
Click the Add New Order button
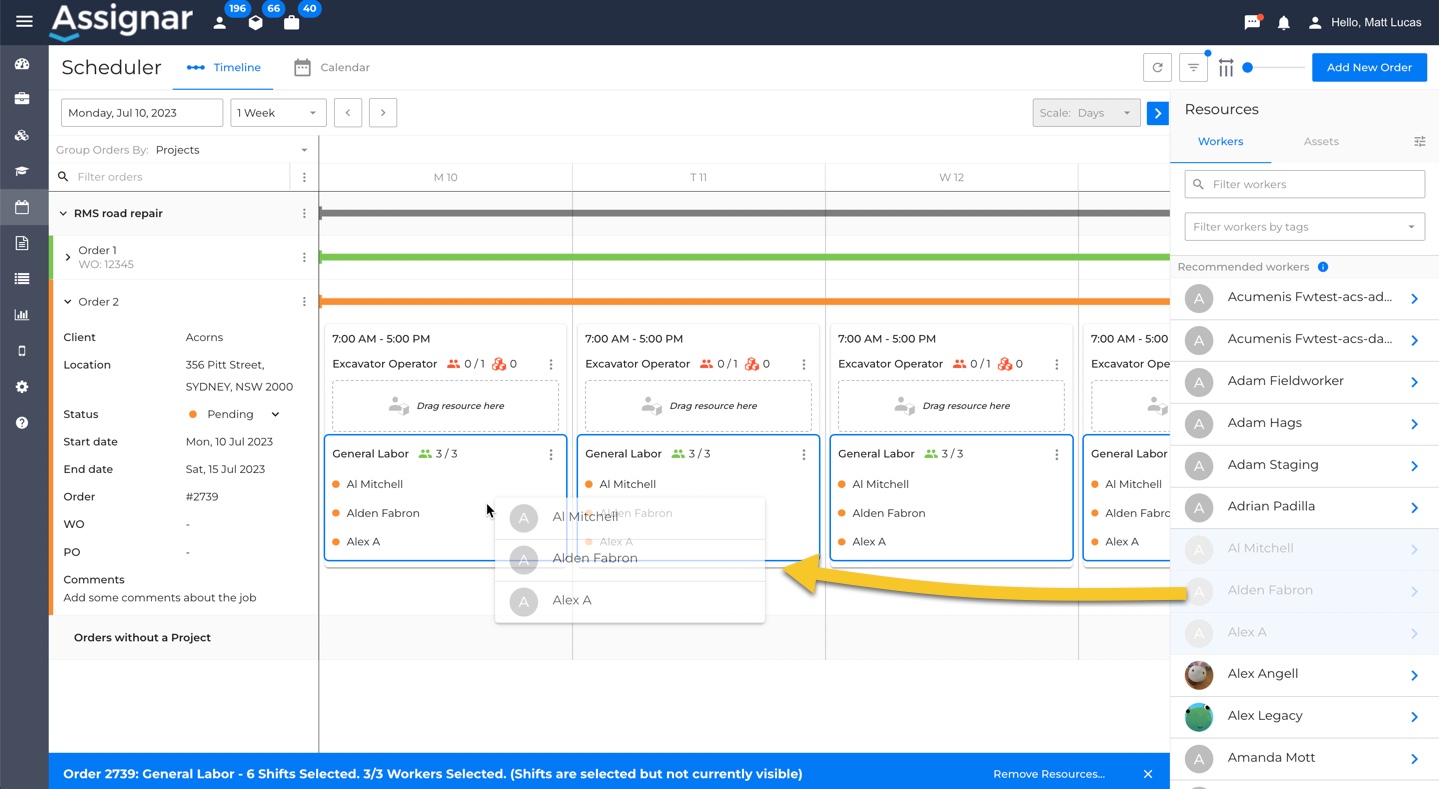tap(1368, 67)
